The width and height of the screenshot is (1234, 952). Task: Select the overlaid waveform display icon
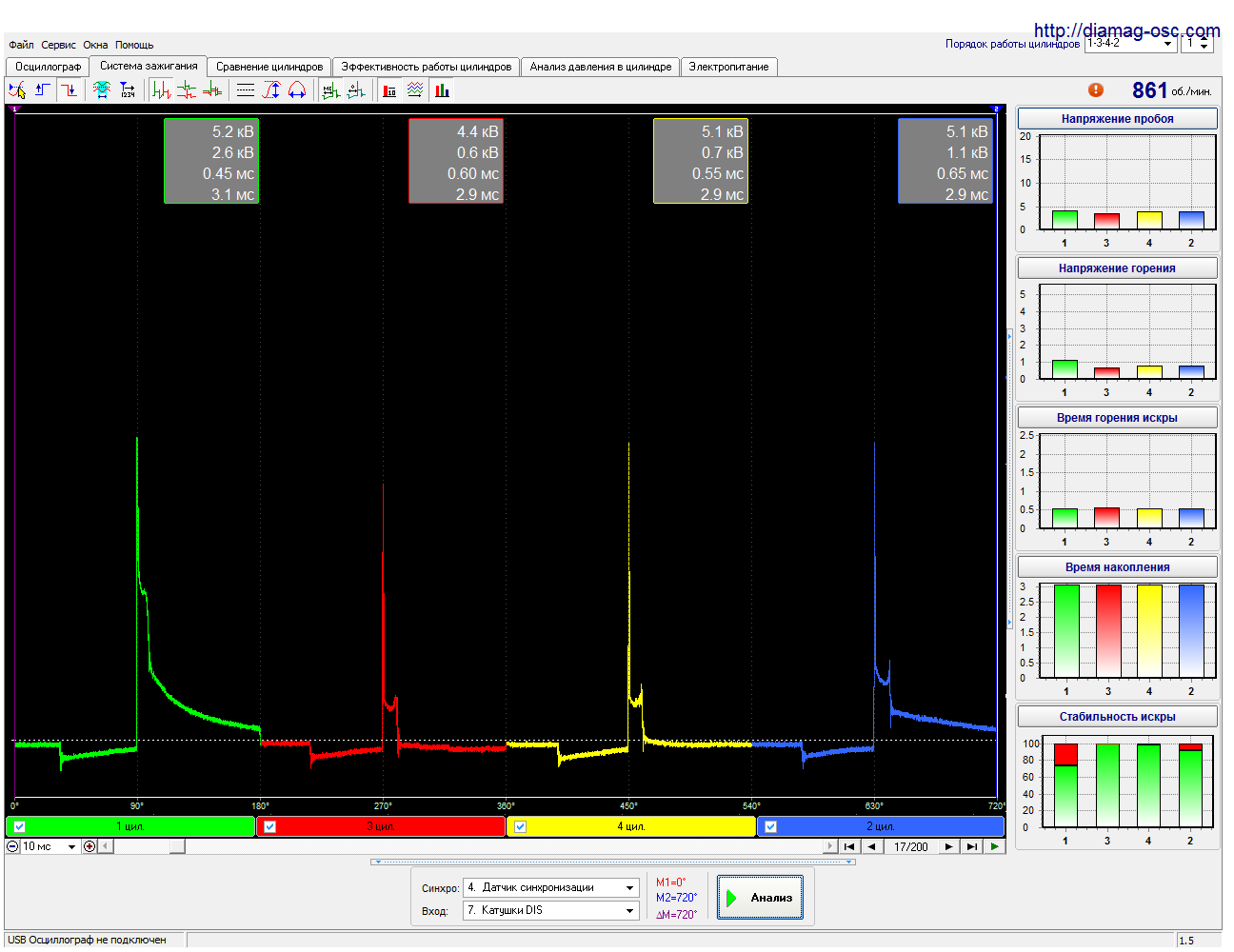pyautogui.click(x=212, y=90)
